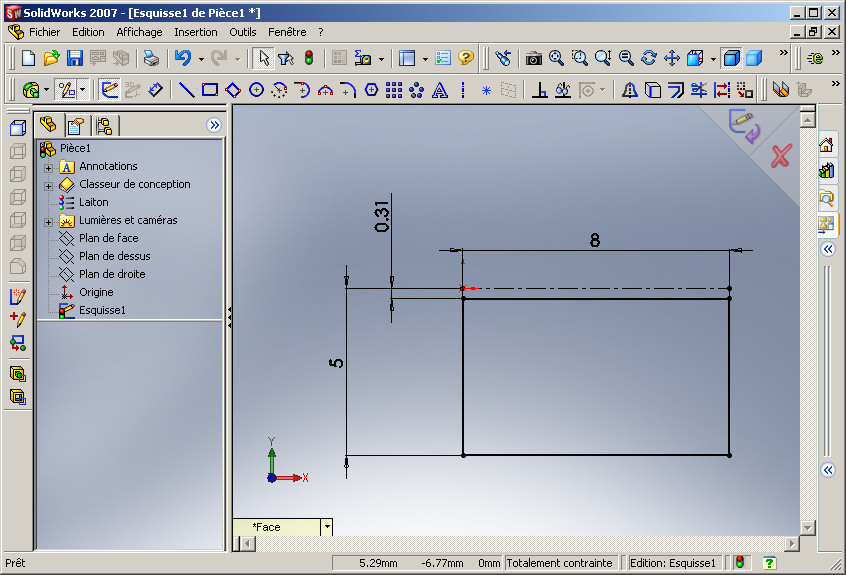Open the Affichage menu
Image resolution: width=846 pixels, height=575 pixels.
click(139, 32)
